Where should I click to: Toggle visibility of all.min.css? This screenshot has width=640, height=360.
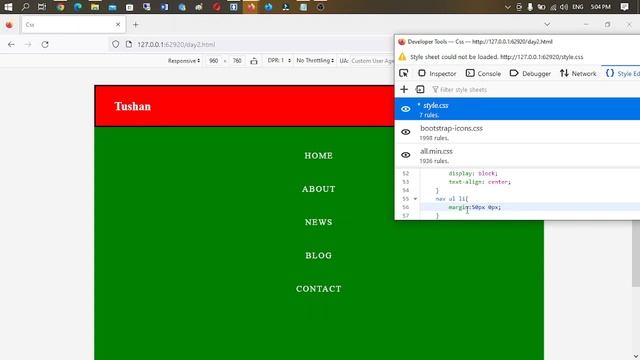pos(406,155)
